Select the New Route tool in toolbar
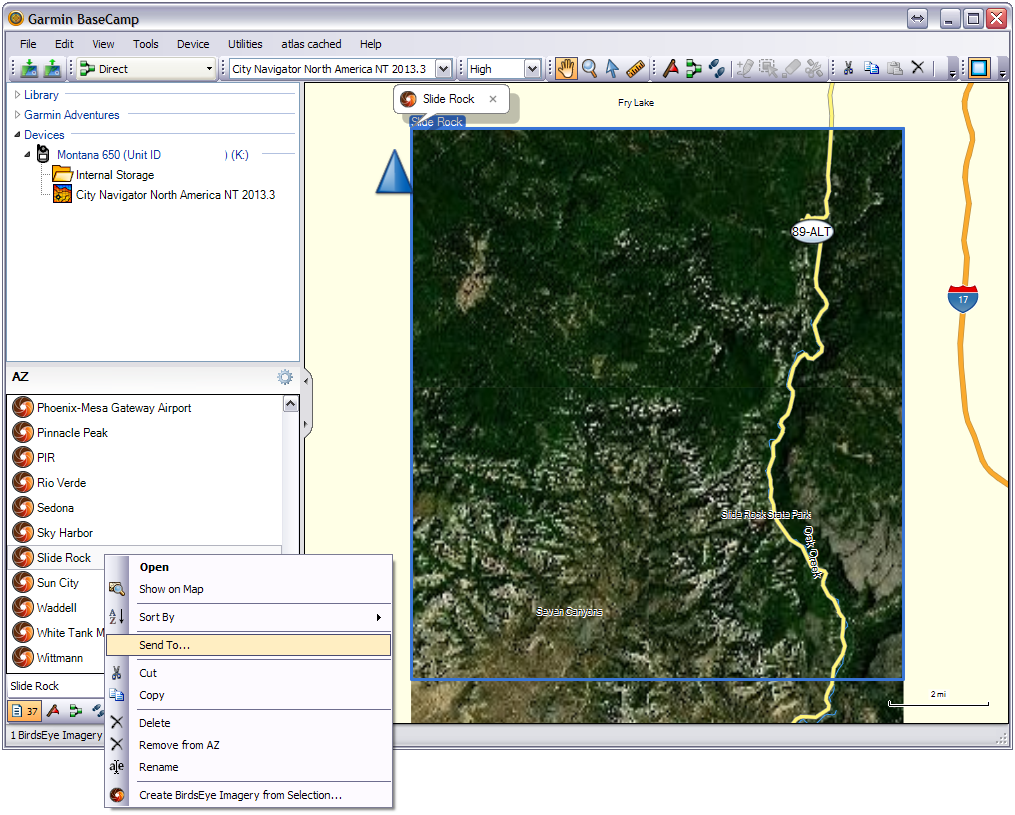 (x=694, y=69)
